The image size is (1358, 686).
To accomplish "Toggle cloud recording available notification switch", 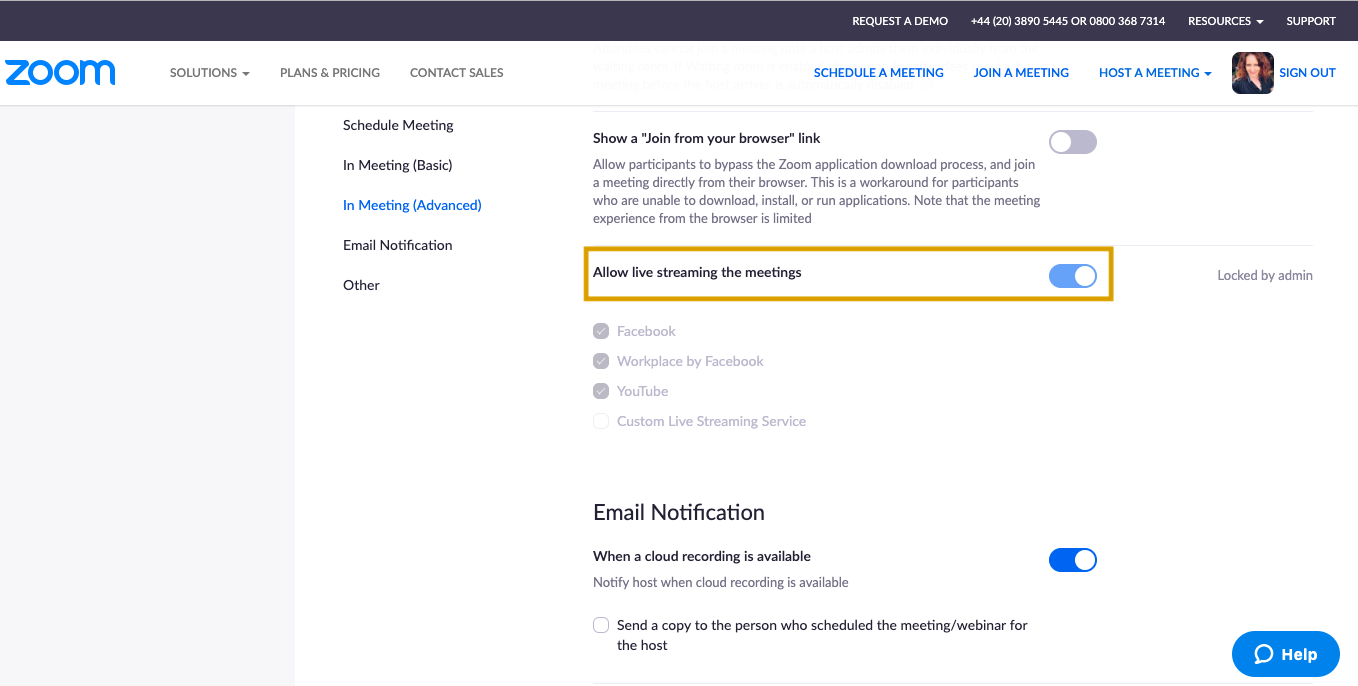I will pos(1073,560).
